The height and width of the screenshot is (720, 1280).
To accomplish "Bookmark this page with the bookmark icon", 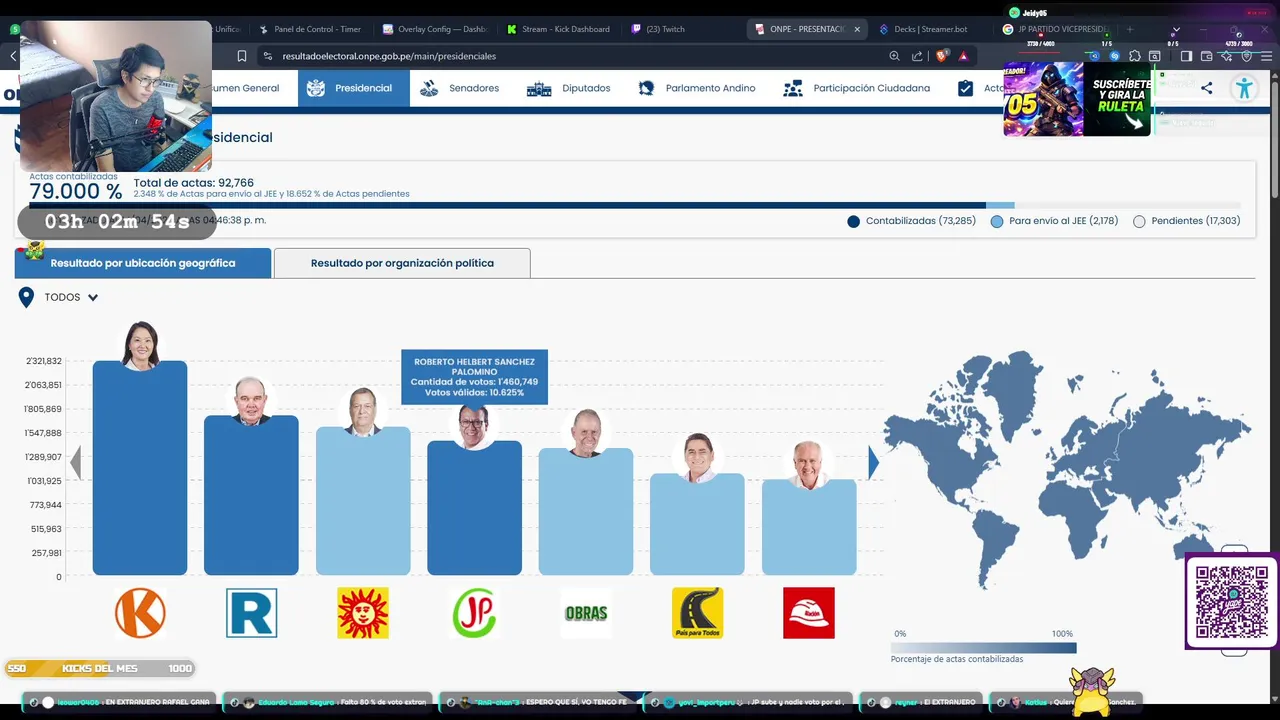I will (241, 56).
